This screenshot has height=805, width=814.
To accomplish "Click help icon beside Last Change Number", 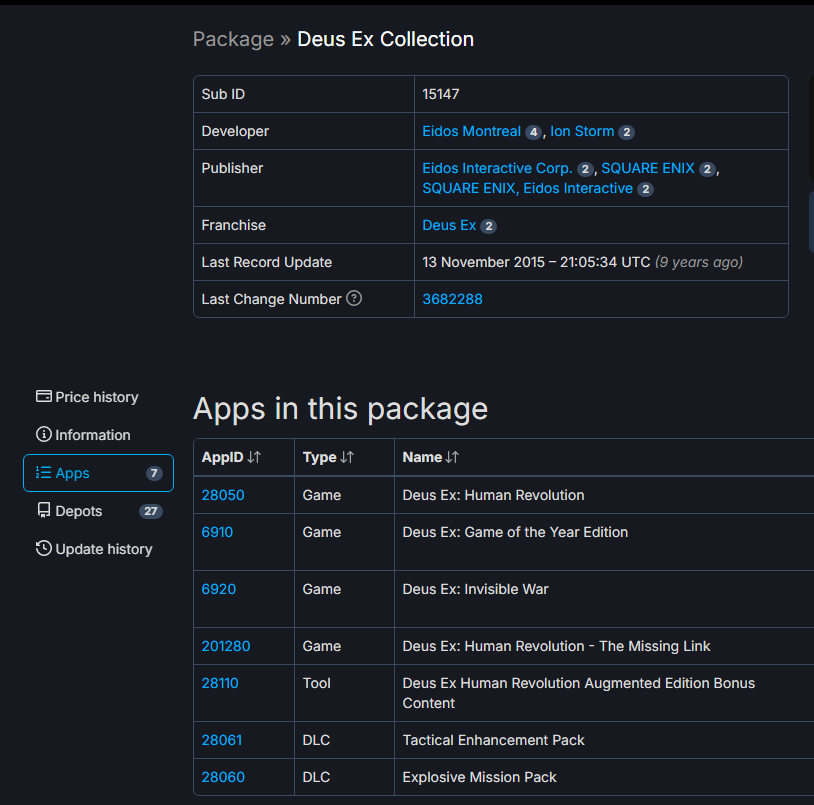I will pyautogui.click(x=354, y=298).
